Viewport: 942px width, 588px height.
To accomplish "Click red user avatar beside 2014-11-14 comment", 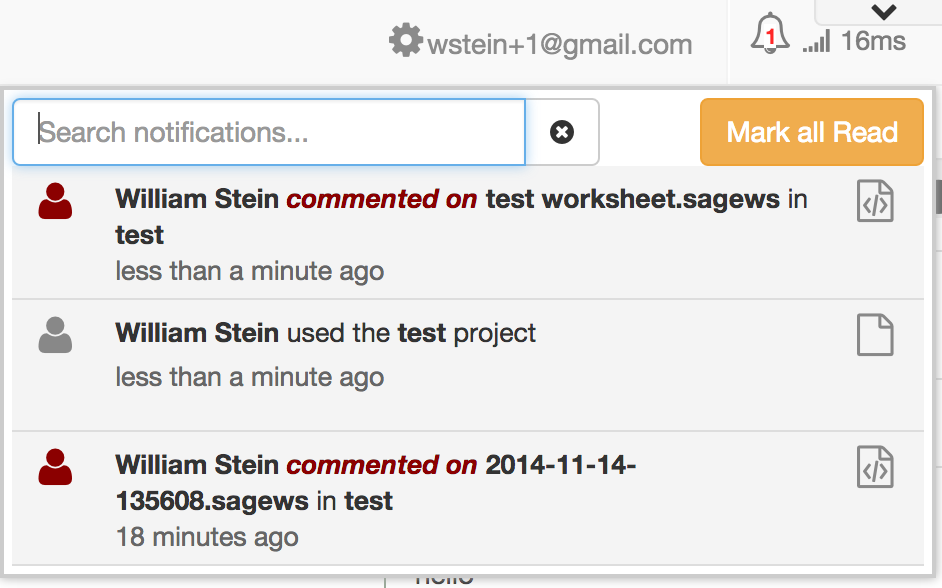I will tap(55, 468).
